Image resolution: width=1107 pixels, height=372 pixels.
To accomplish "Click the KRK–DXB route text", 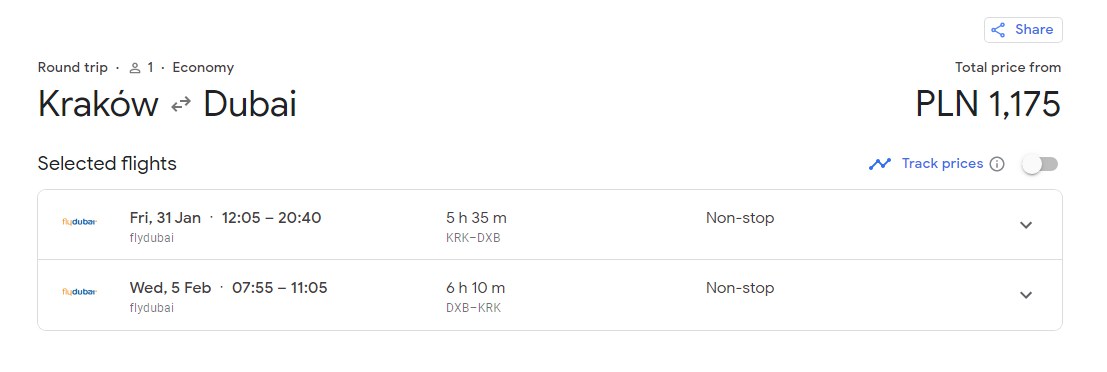I will click(x=473, y=238).
